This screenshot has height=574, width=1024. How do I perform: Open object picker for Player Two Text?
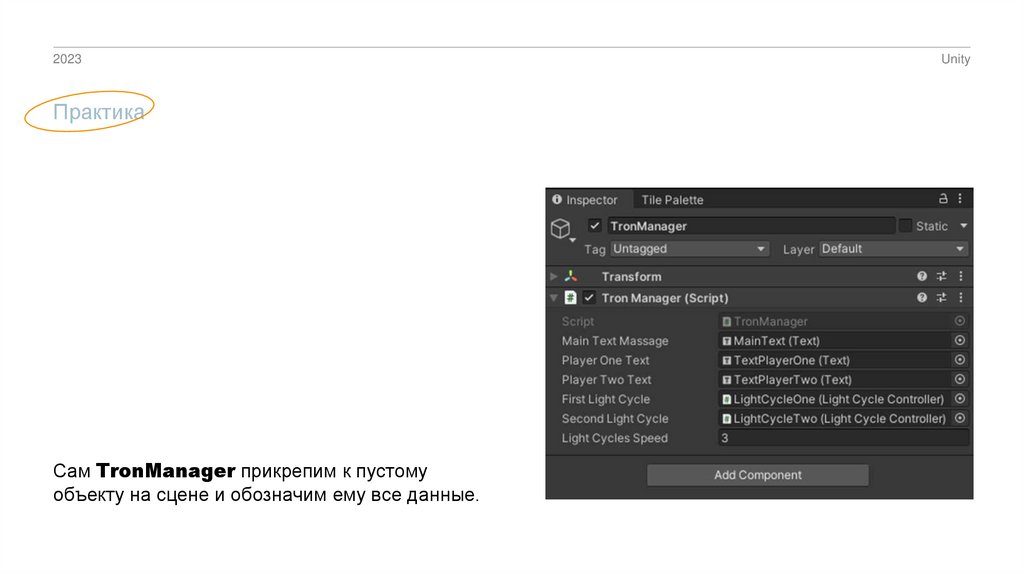point(959,379)
